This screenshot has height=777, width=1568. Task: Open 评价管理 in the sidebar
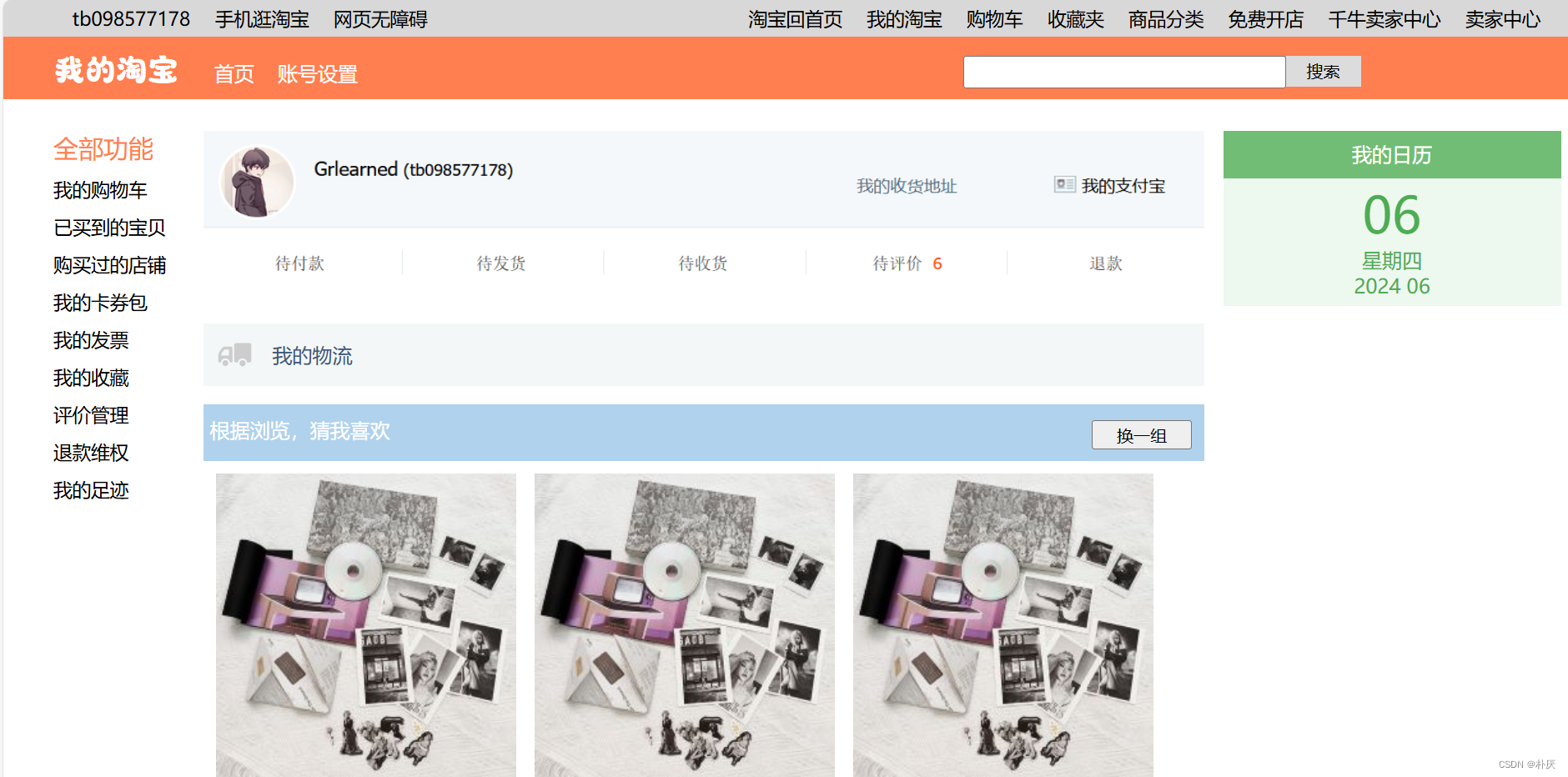[x=91, y=415]
